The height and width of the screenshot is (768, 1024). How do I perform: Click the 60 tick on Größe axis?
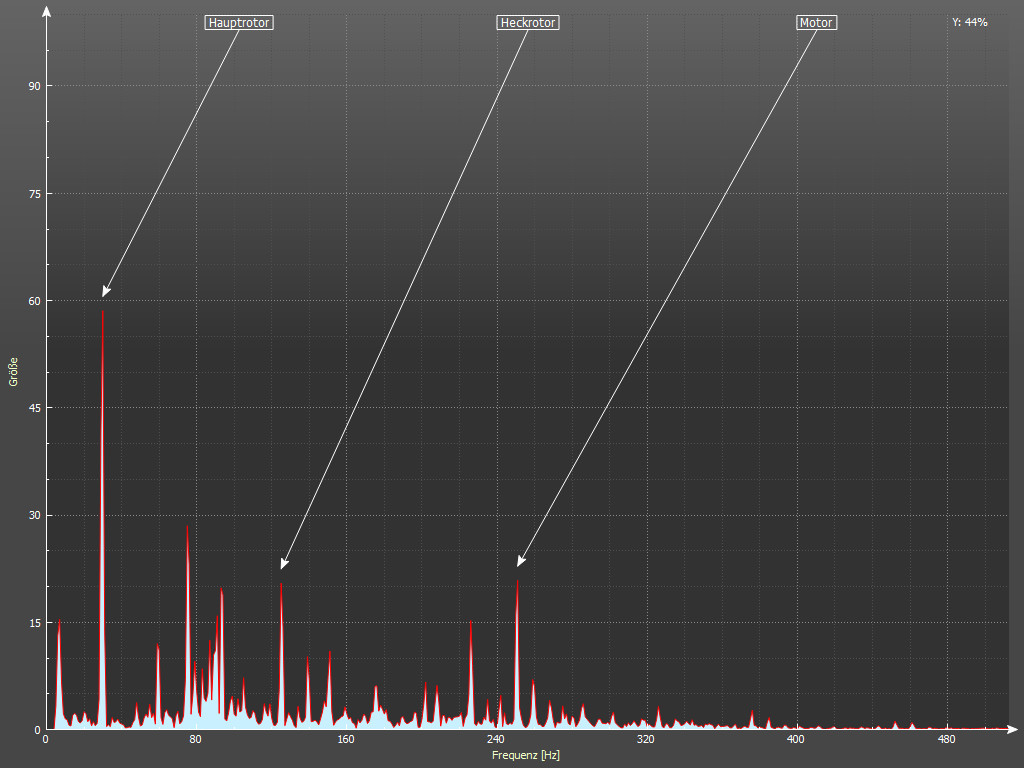tap(34, 301)
